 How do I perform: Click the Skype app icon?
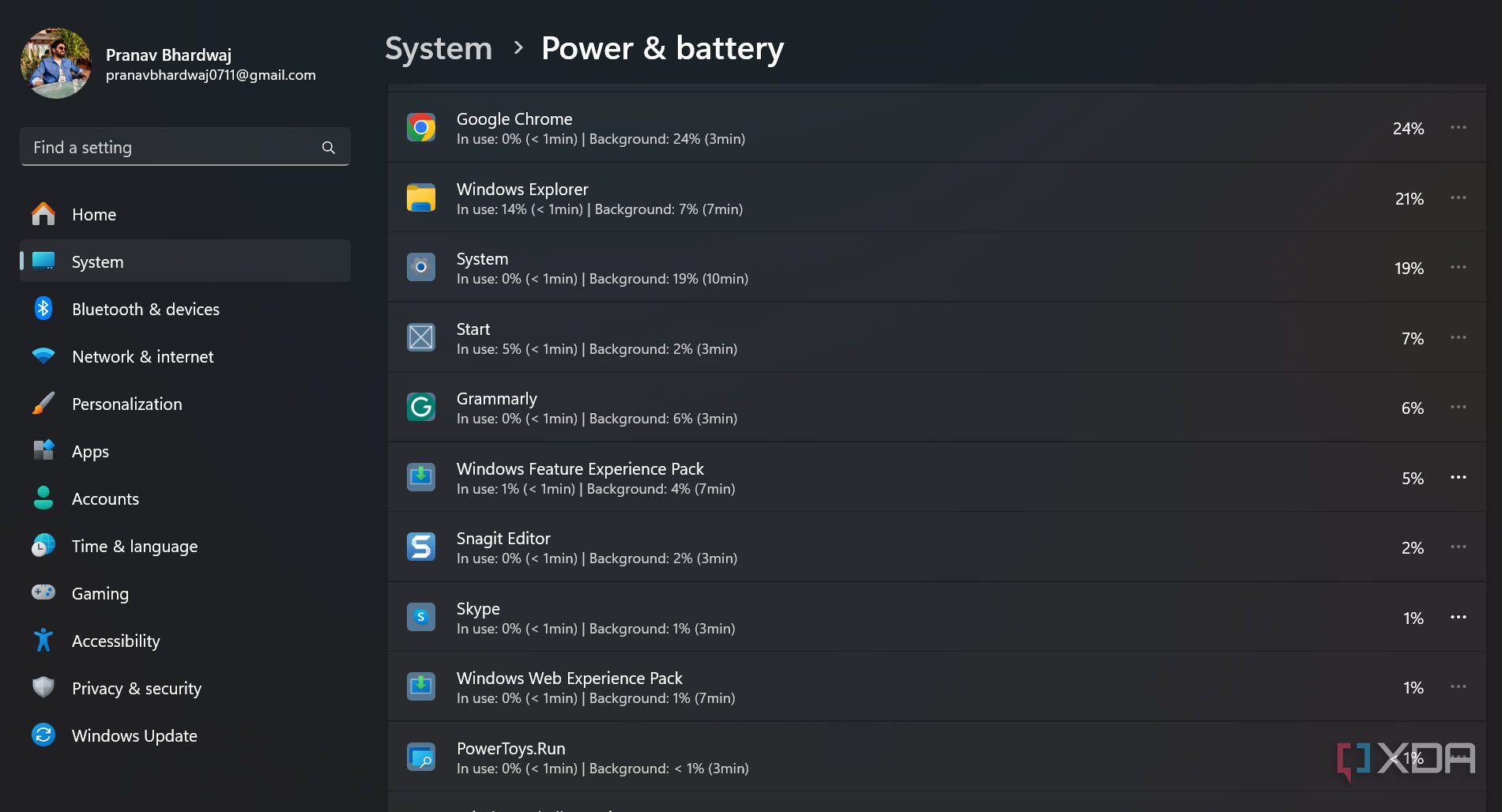coord(421,617)
